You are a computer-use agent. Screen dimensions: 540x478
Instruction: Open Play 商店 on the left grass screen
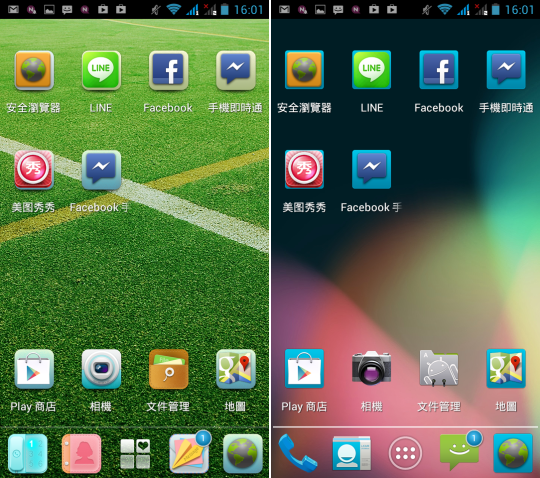point(34,369)
